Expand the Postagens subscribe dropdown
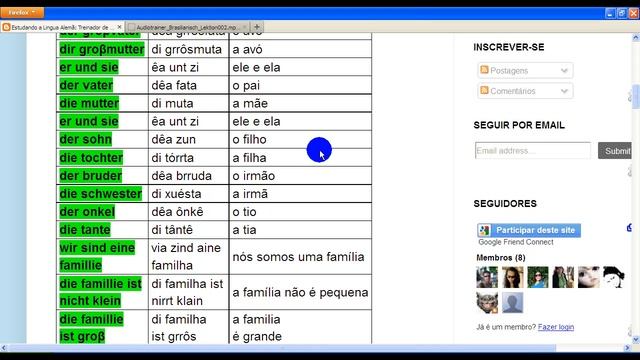Screen dimensions: 640x360 click(564, 71)
